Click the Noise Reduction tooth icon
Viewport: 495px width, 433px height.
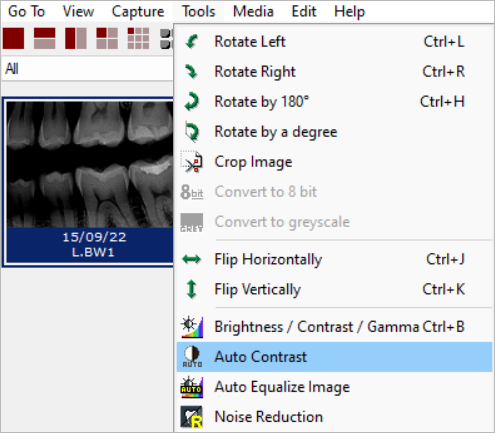[192, 417]
